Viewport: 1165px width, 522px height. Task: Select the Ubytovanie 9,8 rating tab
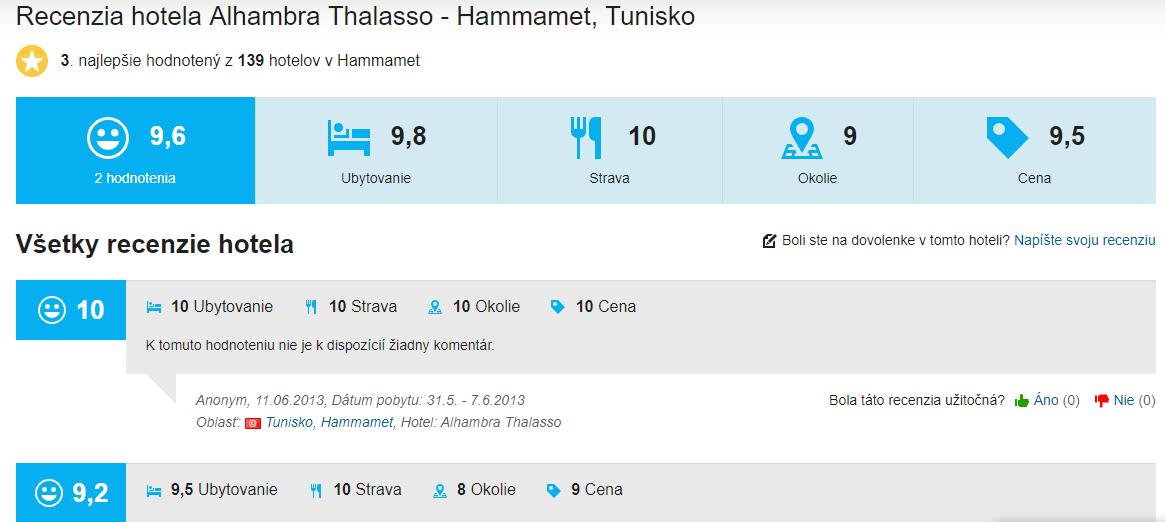pyautogui.click(x=376, y=151)
